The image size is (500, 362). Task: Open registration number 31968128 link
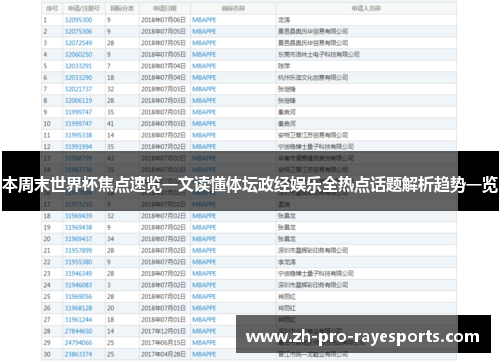coord(78,308)
